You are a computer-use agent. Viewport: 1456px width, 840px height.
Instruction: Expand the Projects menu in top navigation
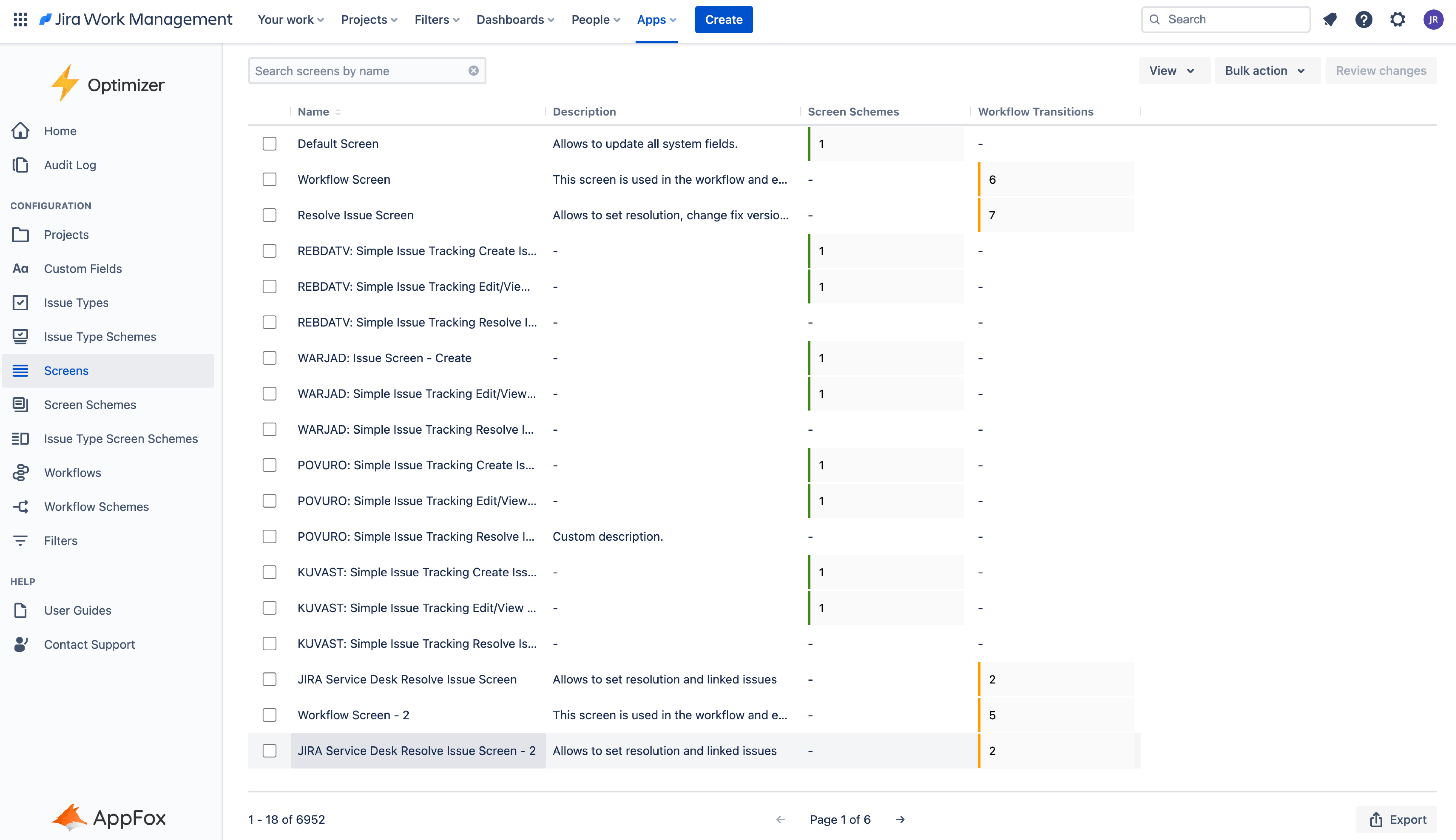coord(369,20)
